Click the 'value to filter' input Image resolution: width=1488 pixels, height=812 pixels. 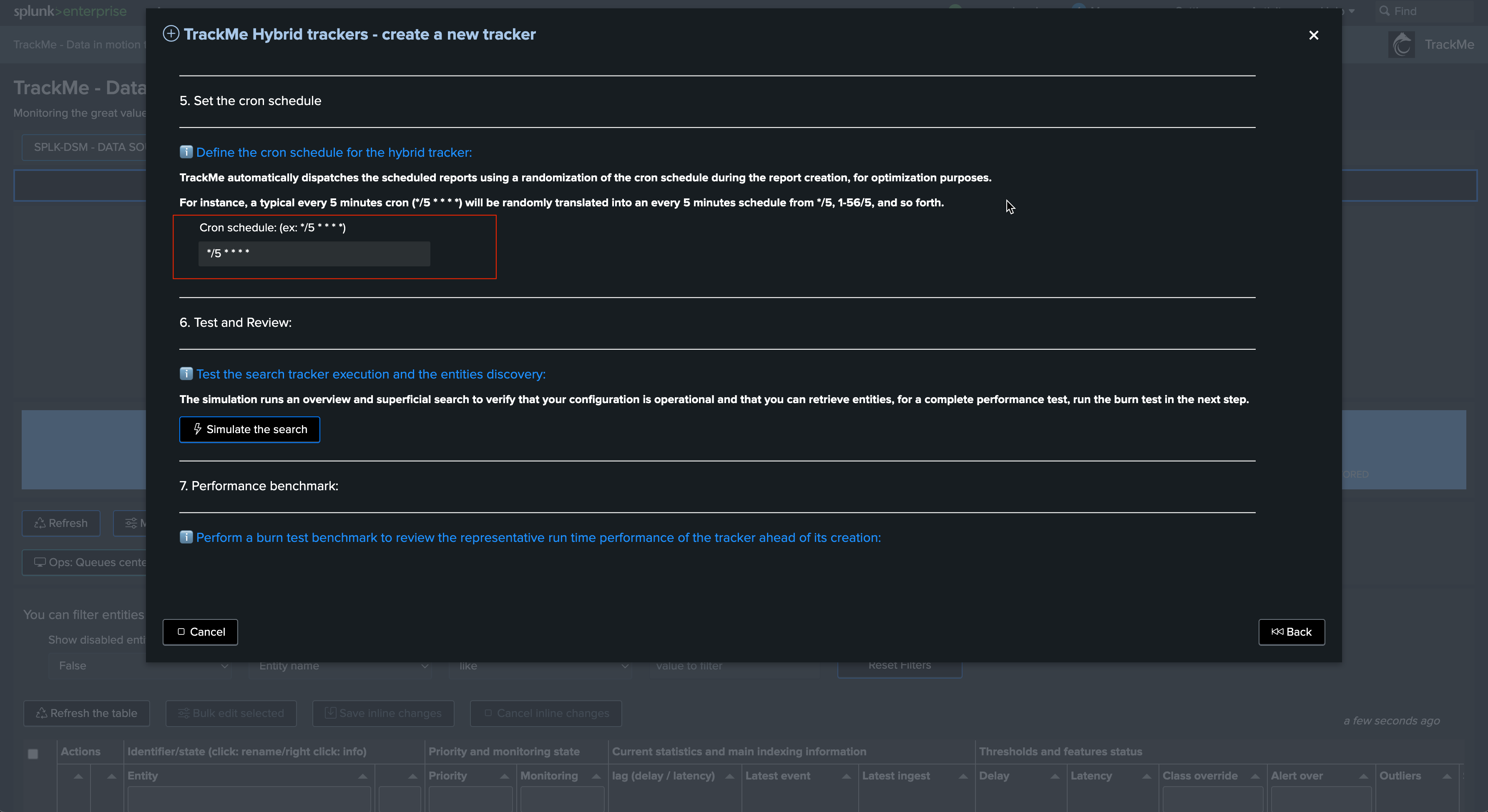734,666
